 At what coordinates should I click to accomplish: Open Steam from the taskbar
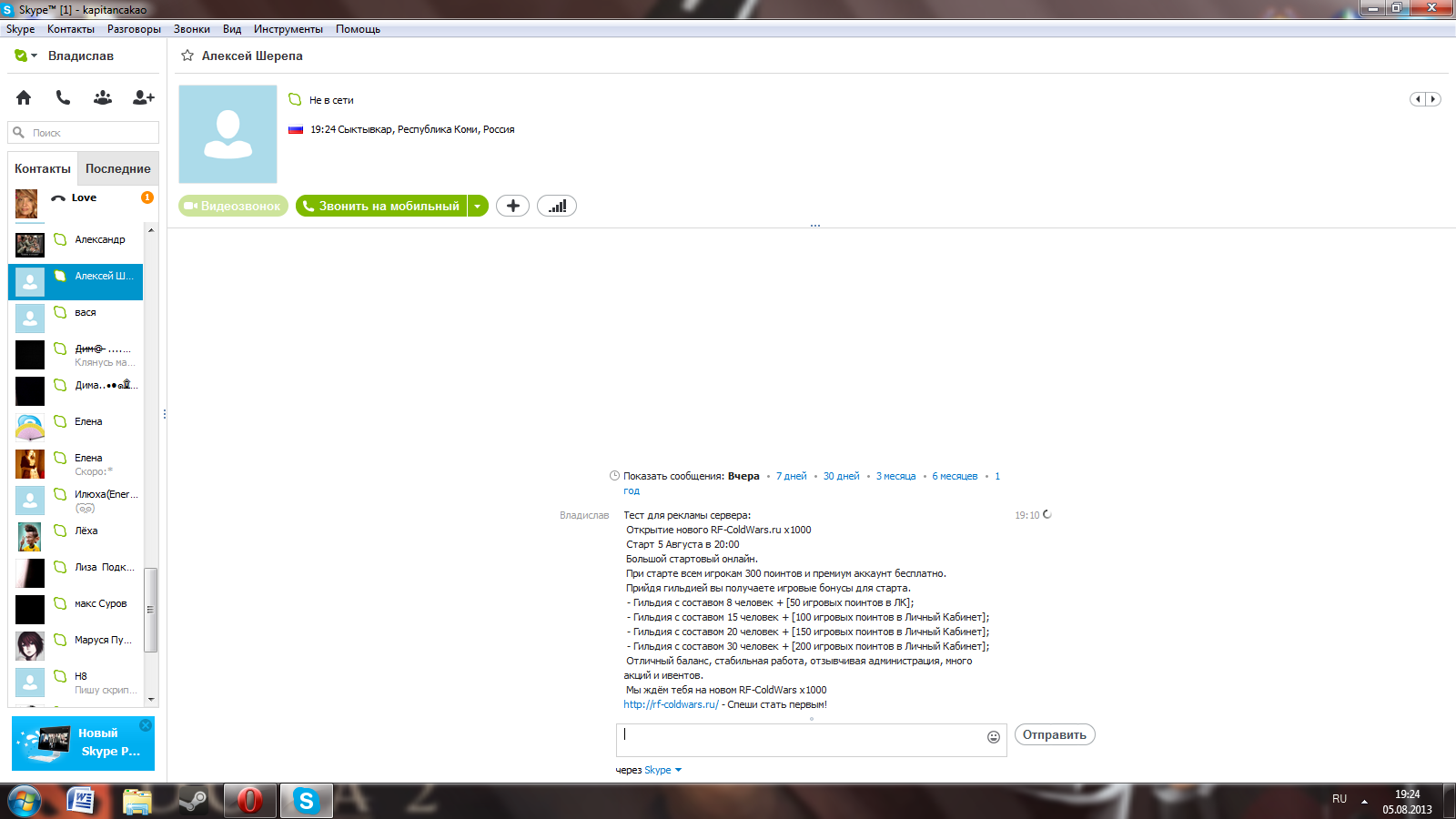(x=192, y=801)
